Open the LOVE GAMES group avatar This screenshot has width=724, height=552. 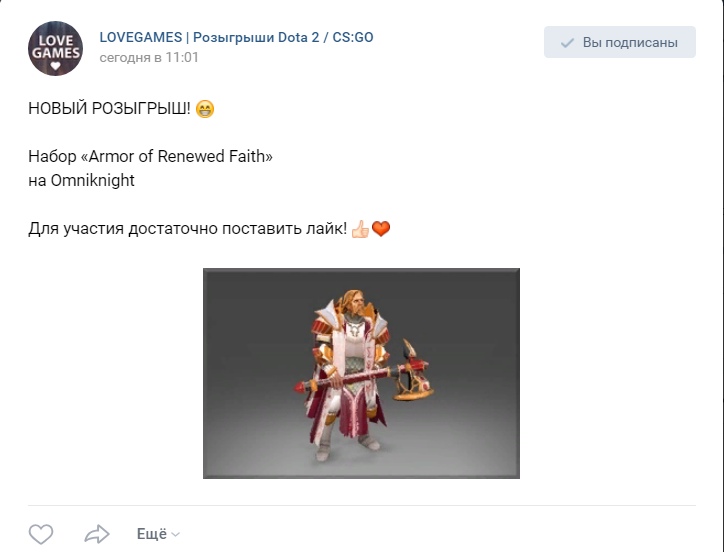pos(56,47)
